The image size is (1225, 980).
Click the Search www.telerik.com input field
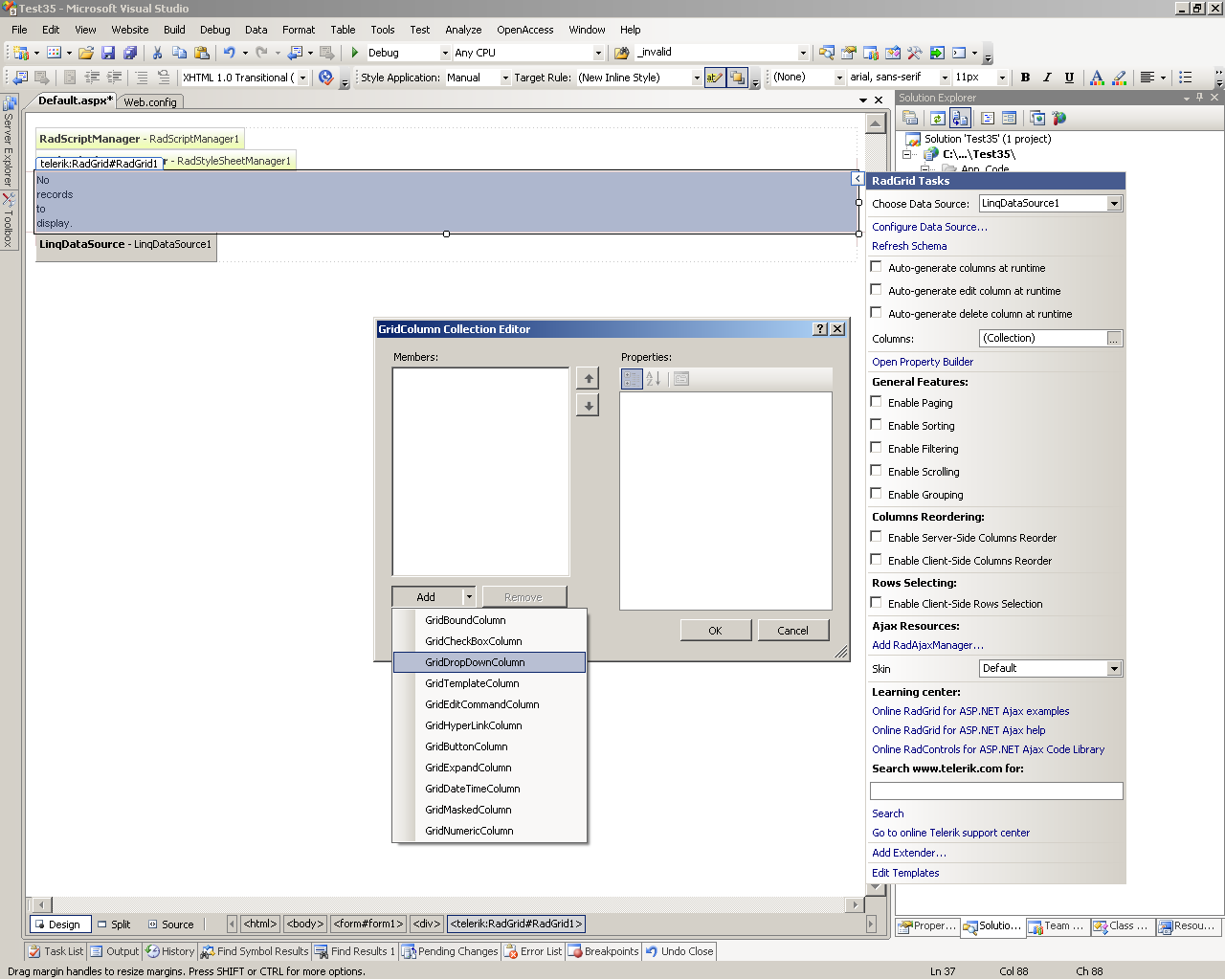[996, 791]
